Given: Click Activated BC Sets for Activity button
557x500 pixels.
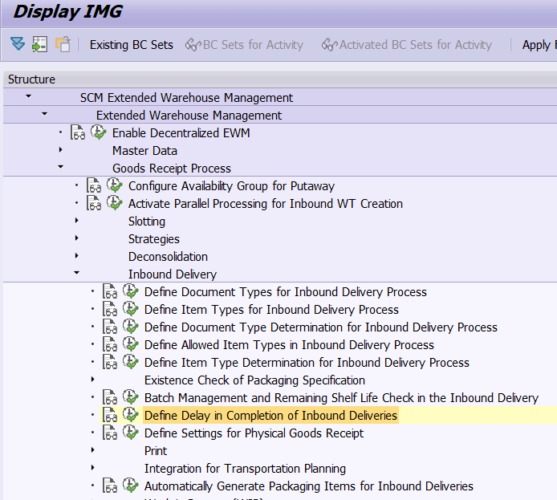Looking at the screenshot, I should click(x=406, y=45).
